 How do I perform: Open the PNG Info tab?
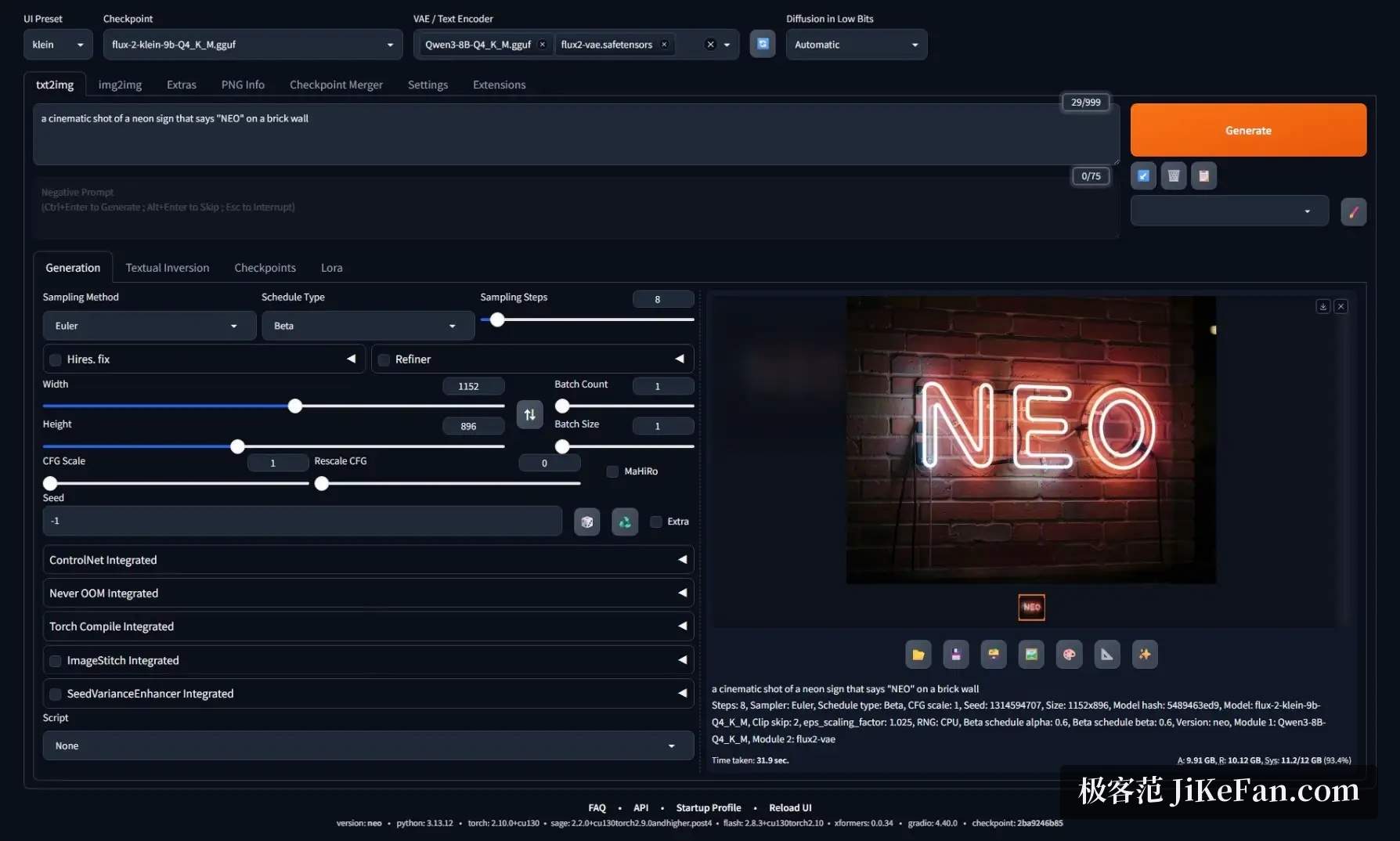[x=243, y=85]
